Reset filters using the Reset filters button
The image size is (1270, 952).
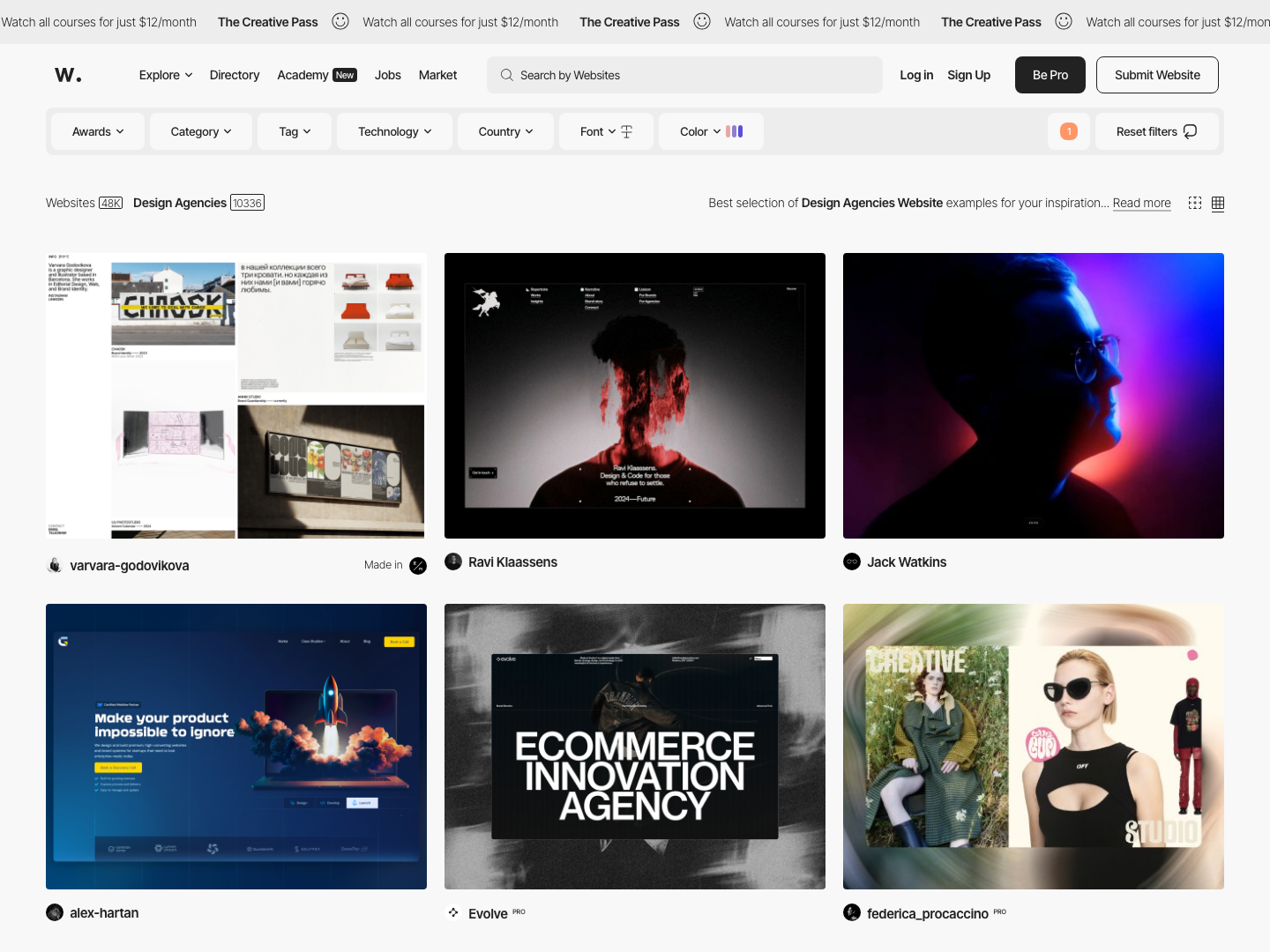tap(1157, 131)
